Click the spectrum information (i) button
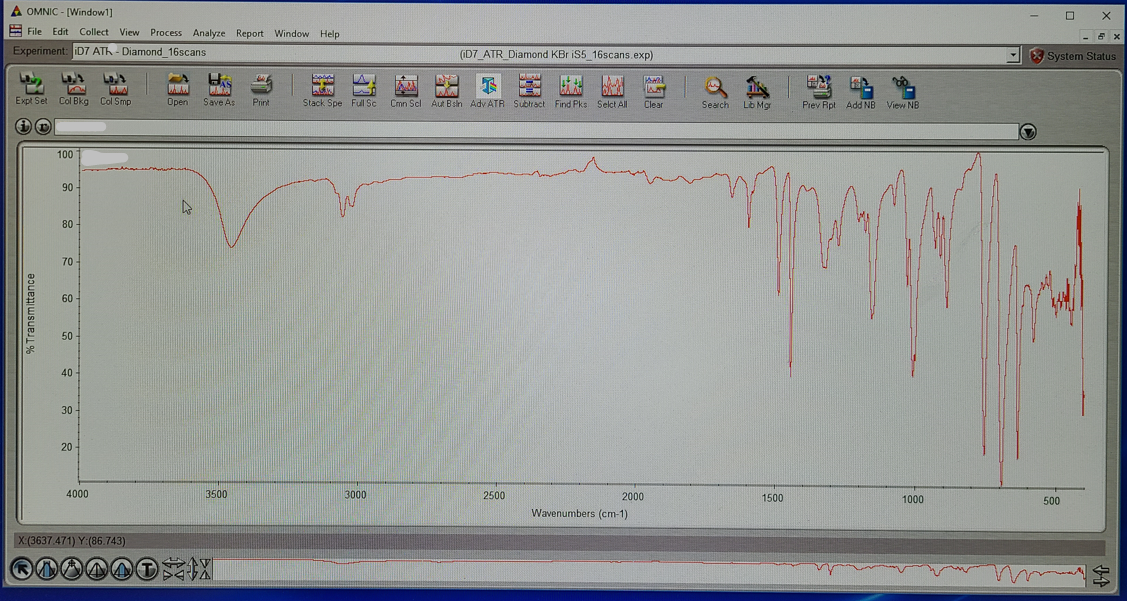Screen dimensions: 1127x601 [24, 127]
